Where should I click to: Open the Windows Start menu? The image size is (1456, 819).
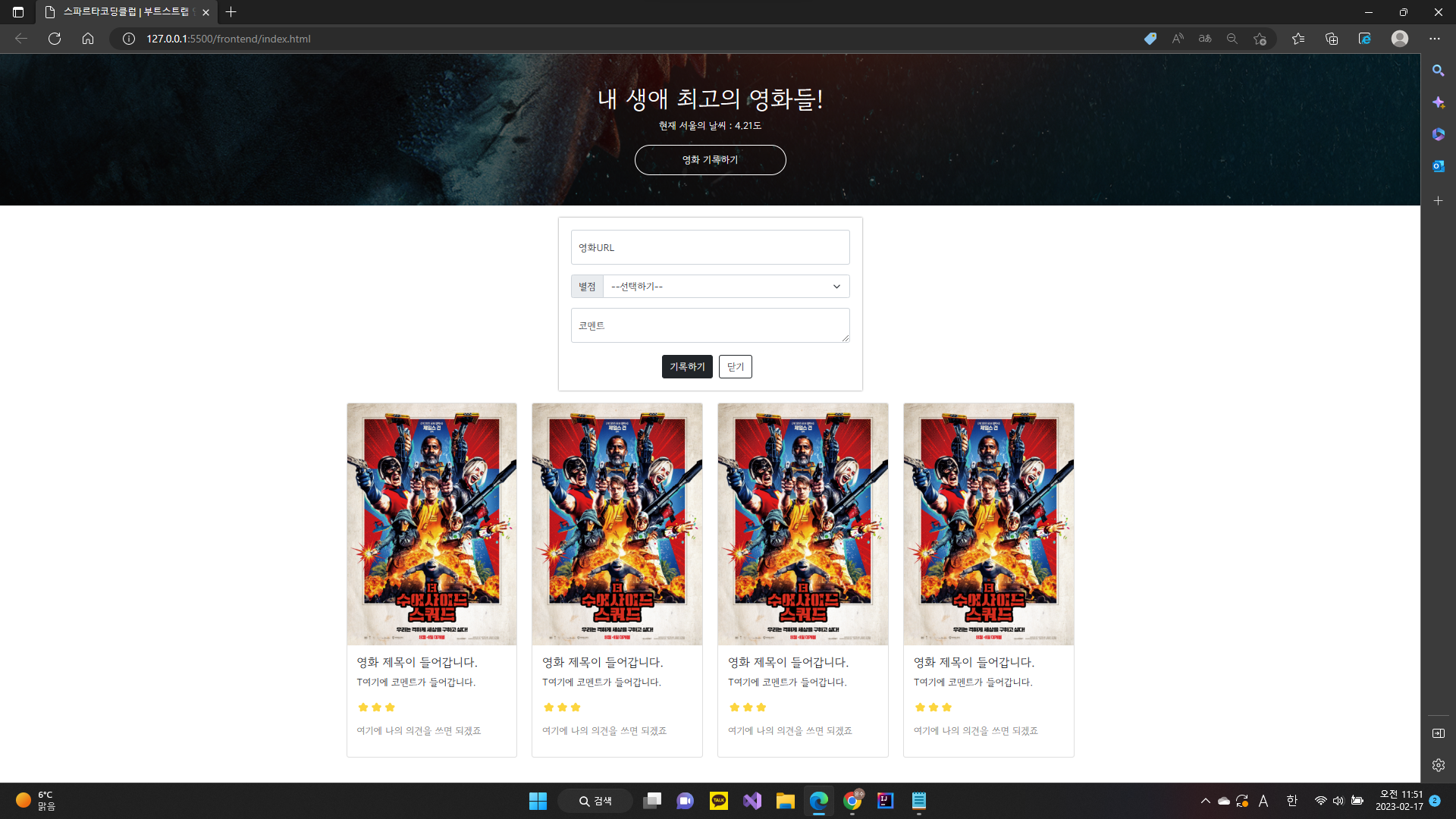(x=538, y=801)
